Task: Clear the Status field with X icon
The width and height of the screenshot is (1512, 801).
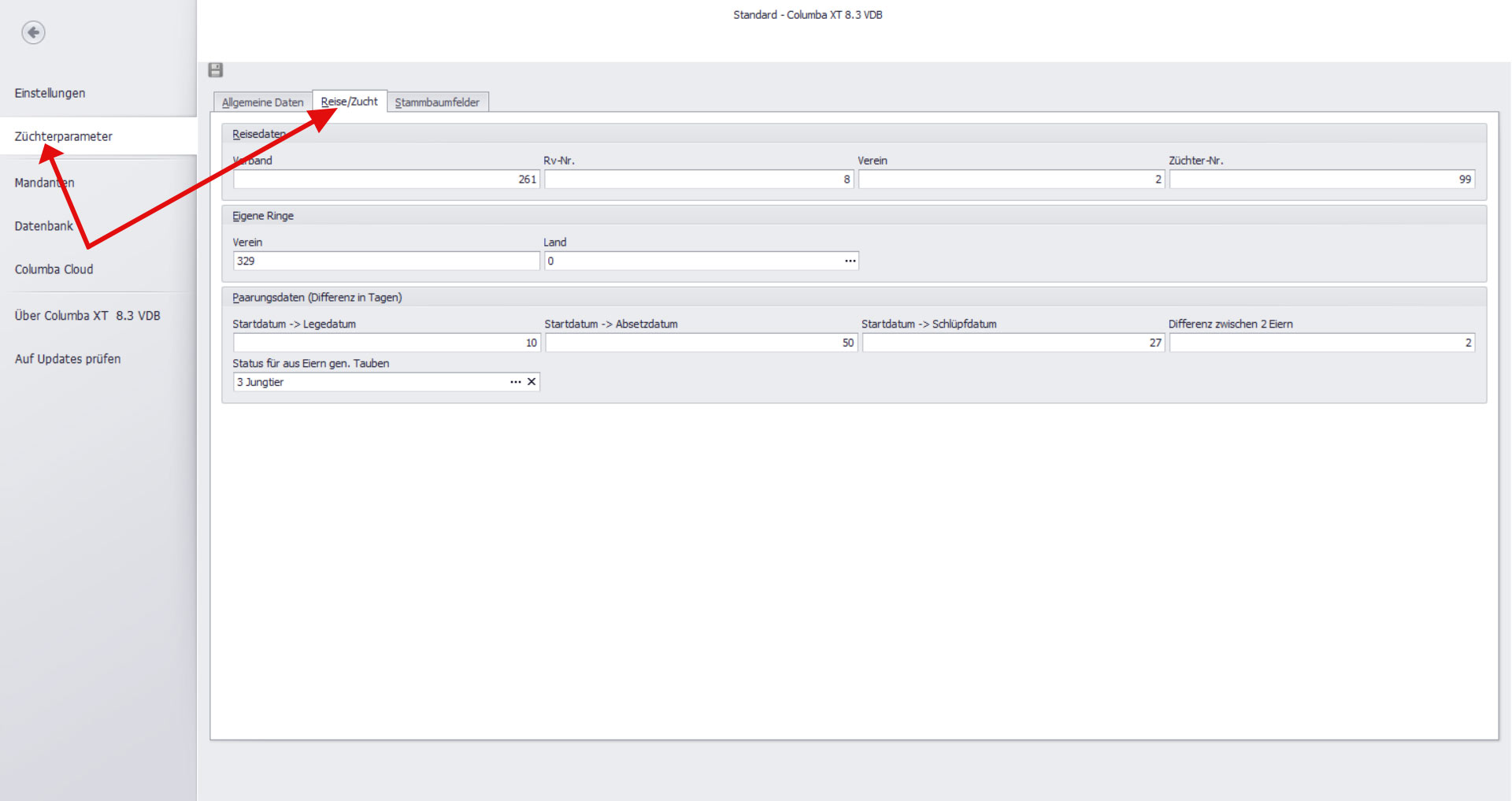Action: click(532, 382)
